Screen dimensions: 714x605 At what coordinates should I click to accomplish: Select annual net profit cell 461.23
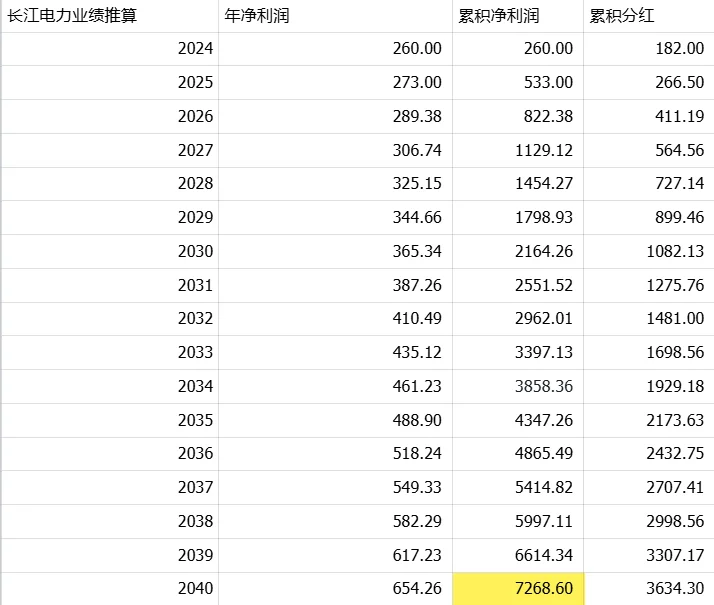tap(336, 386)
